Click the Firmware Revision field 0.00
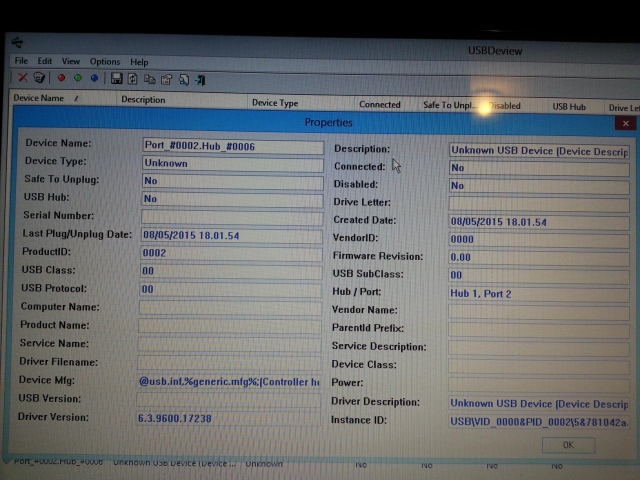640x480 pixels. point(539,258)
